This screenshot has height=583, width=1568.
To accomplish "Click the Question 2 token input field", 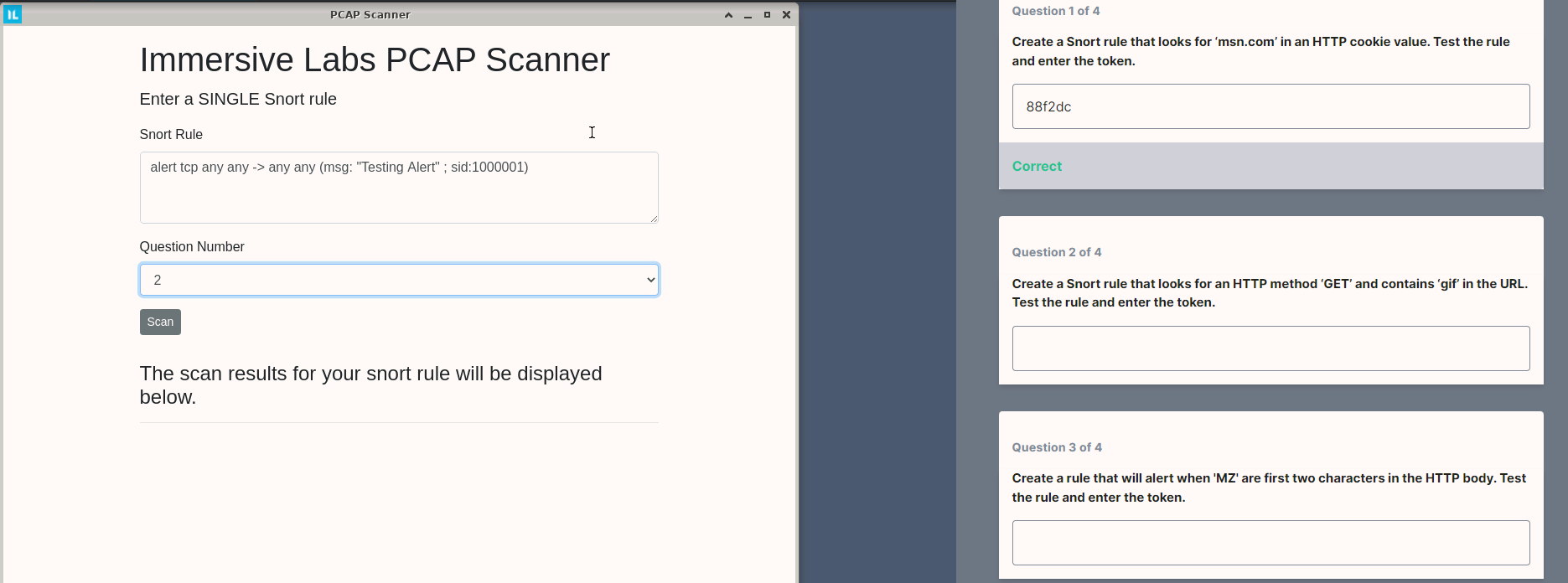I will point(1270,348).
